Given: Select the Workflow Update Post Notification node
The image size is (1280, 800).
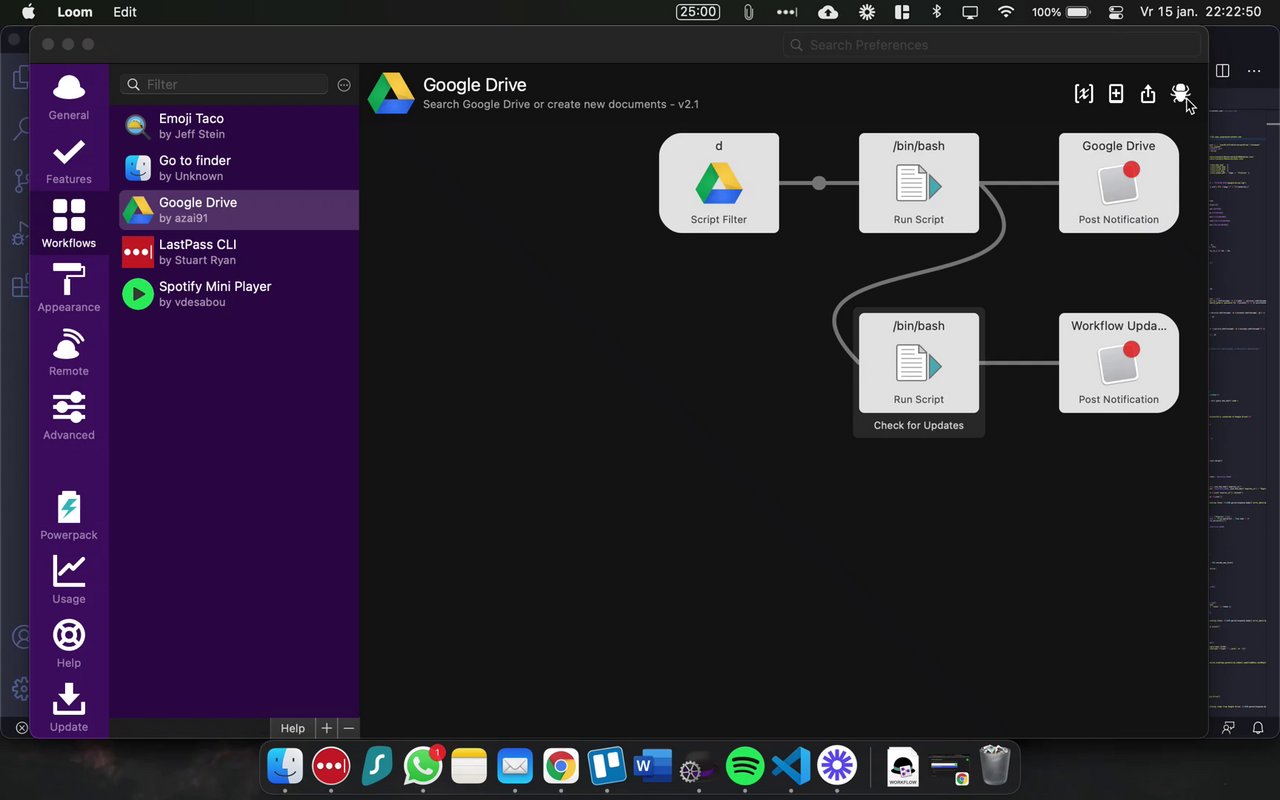Looking at the screenshot, I should tap(1119, 363).
